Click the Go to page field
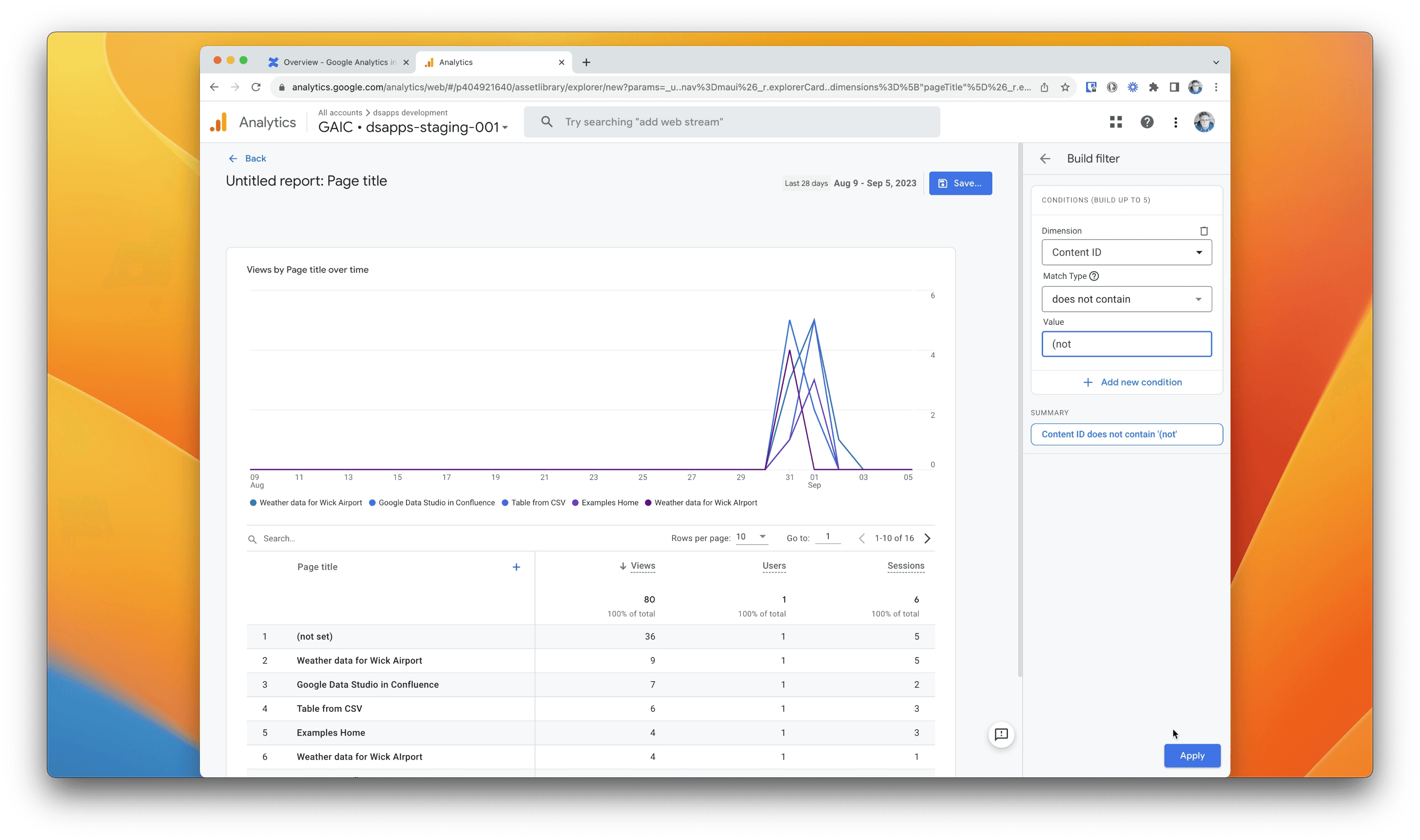 coord(827,537)
